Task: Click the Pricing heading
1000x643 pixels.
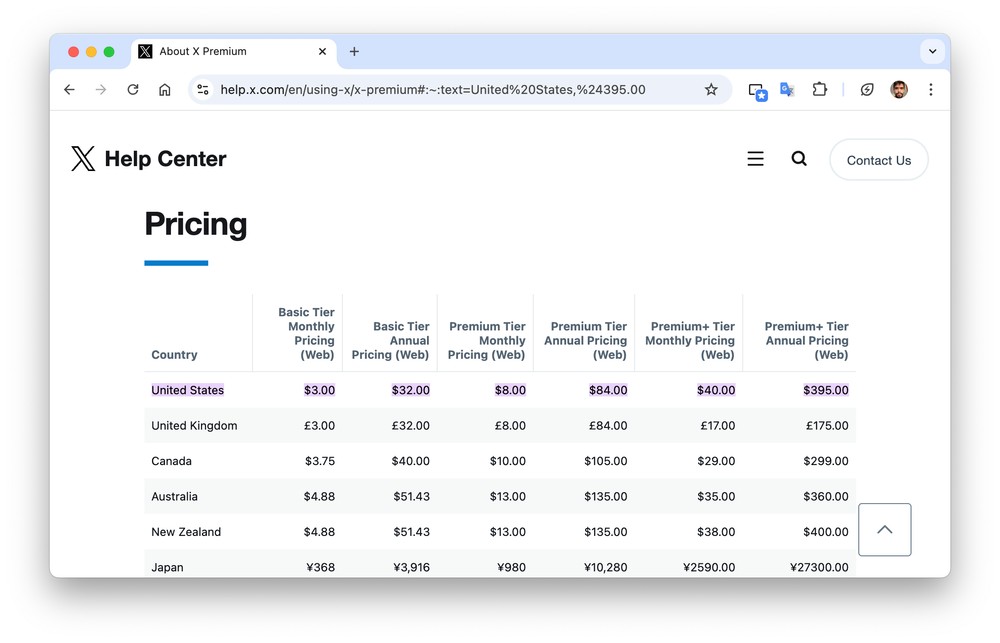Action: click(196, 224)
